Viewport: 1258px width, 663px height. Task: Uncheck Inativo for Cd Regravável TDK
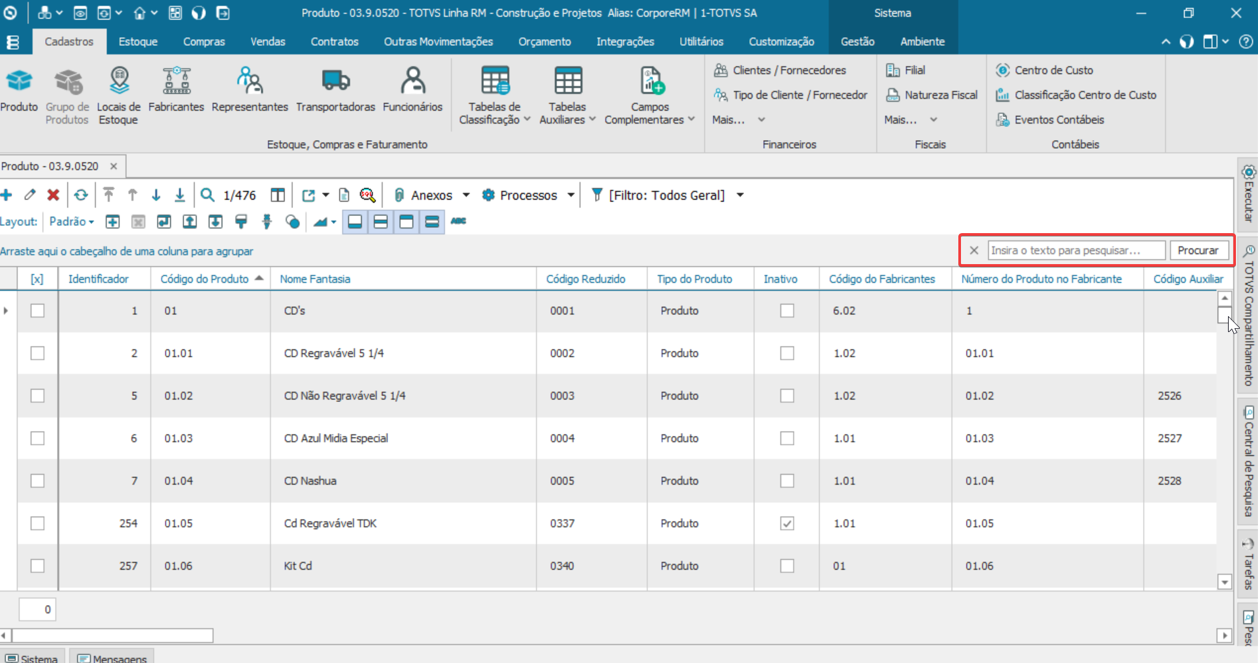787,523
